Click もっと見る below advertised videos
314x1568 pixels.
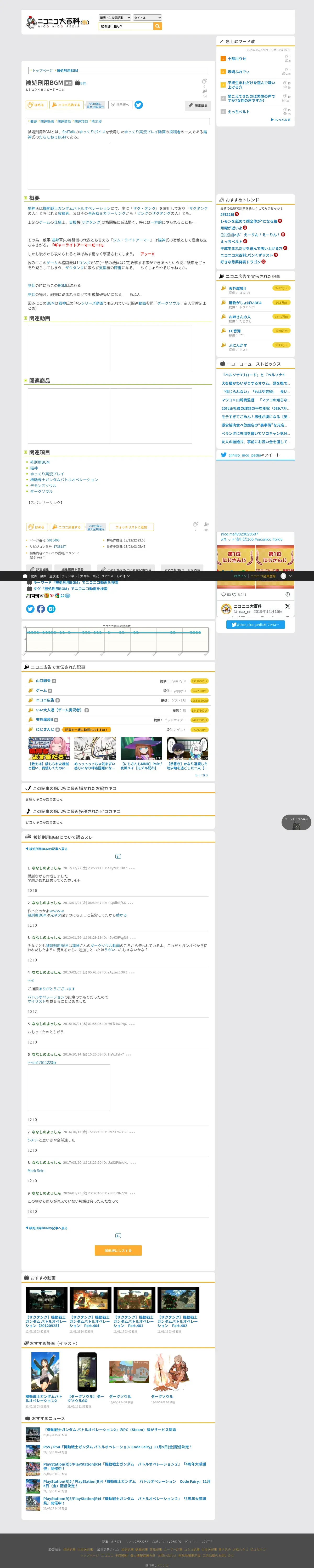click(x=201, y=775)
